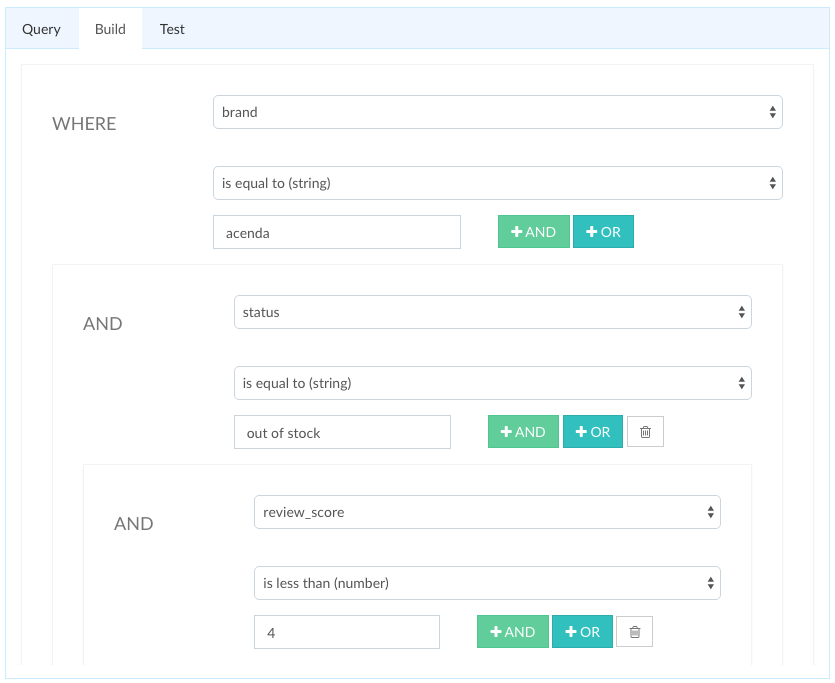Add AND condition to review_score row
The height and width of the screenshot is (683, 835).
513,632
